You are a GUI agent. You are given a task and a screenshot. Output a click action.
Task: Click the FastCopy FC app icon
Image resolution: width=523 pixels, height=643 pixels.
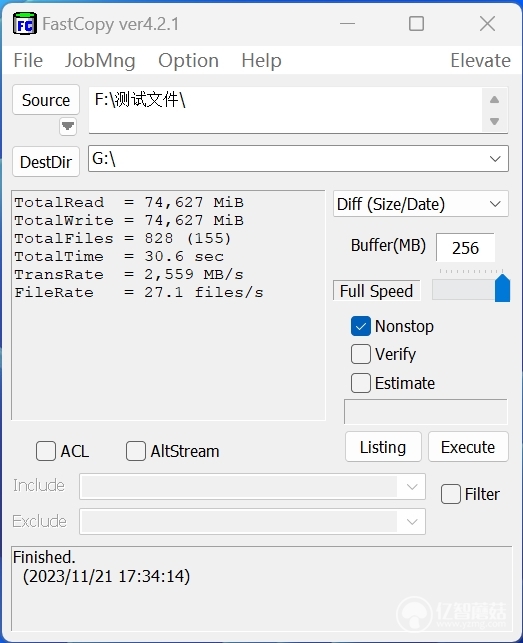[x=25, y=24]
